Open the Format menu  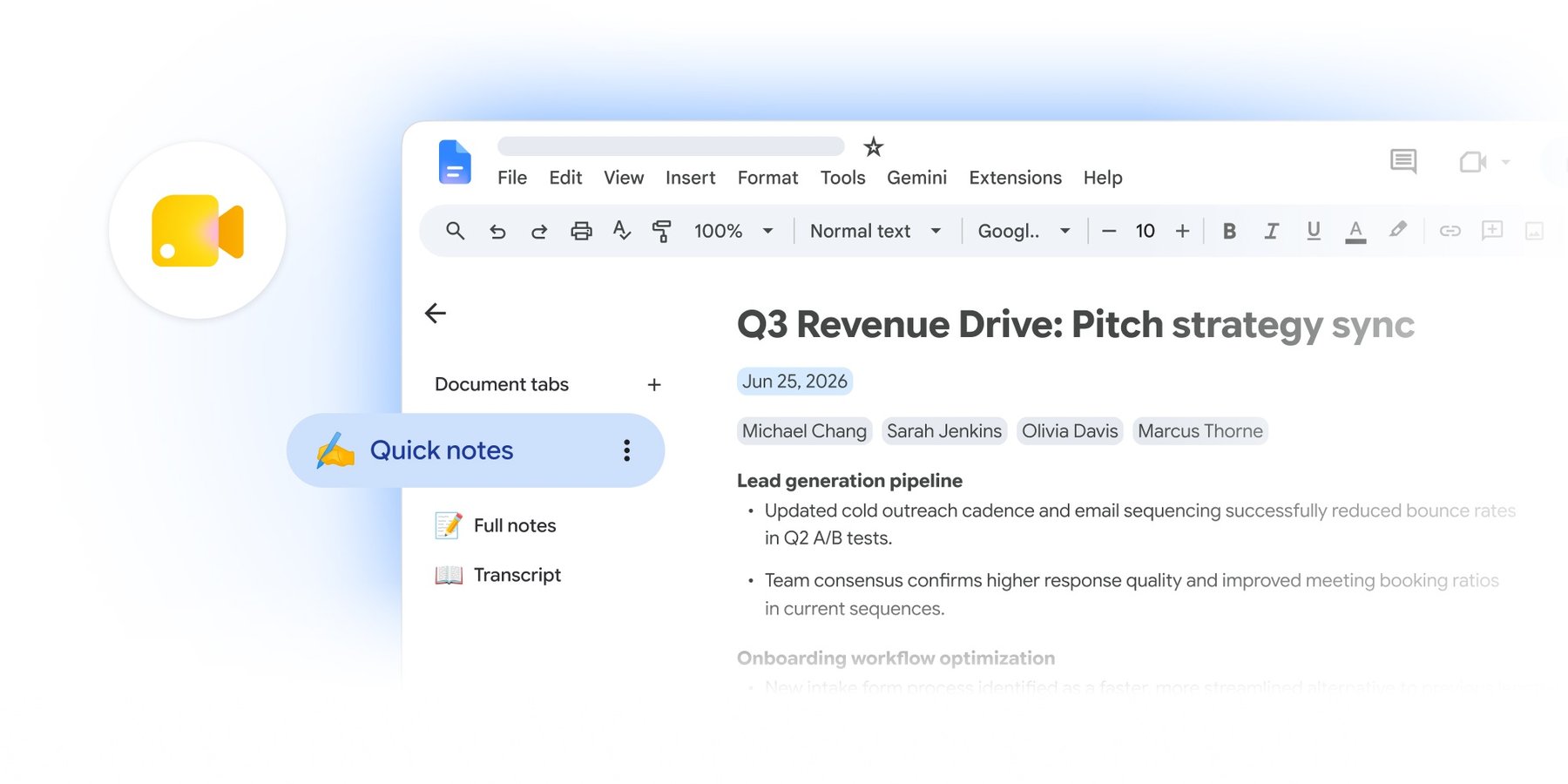pyautogui.click(x=767, y=178)
